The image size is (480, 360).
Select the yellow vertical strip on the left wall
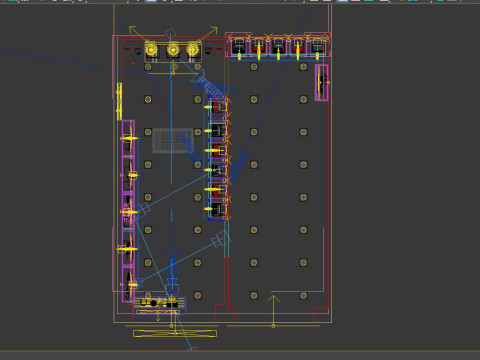point(119,101)
